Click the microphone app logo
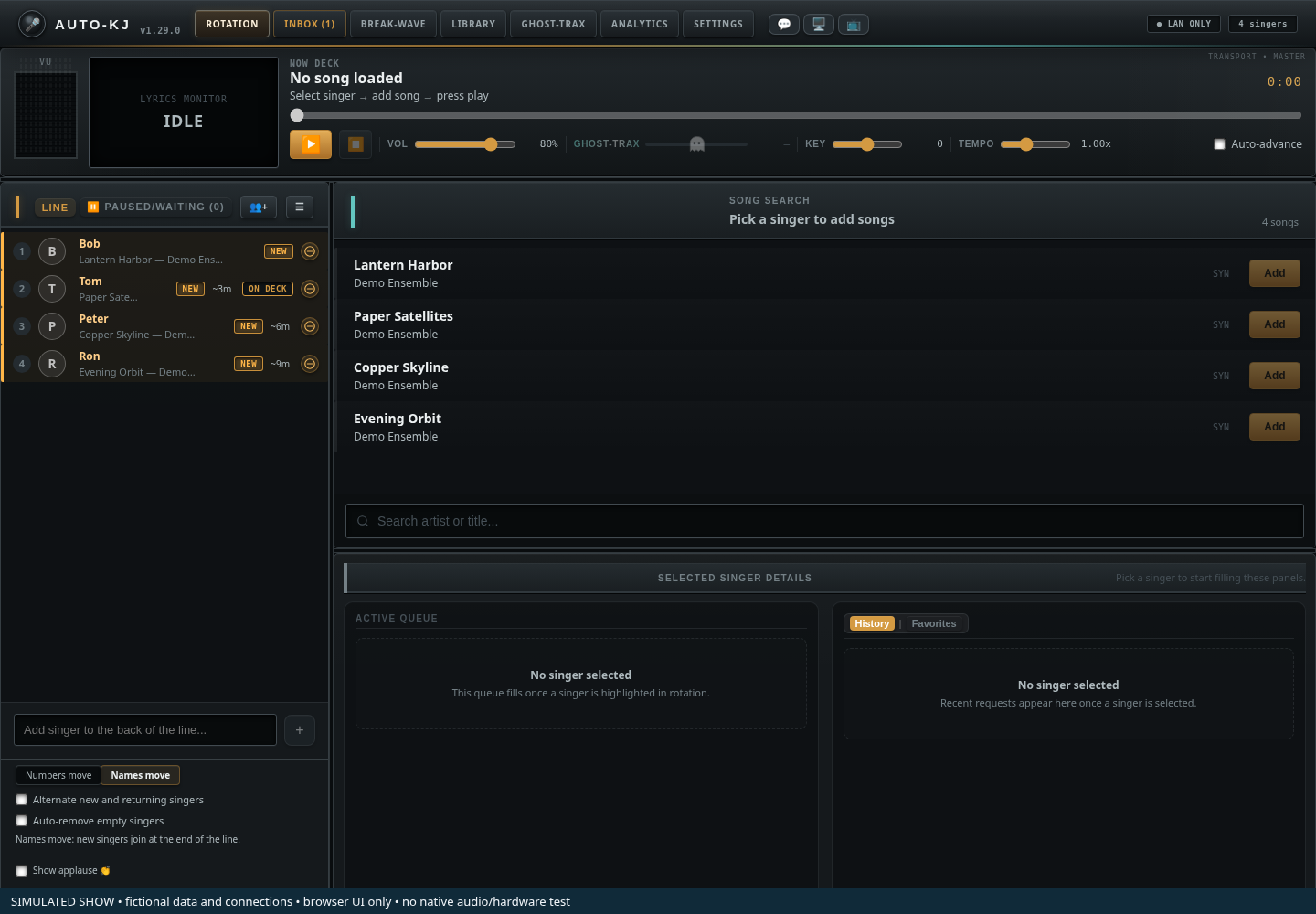This screenshot has height=914, width=1316. [x=32, y=24]
